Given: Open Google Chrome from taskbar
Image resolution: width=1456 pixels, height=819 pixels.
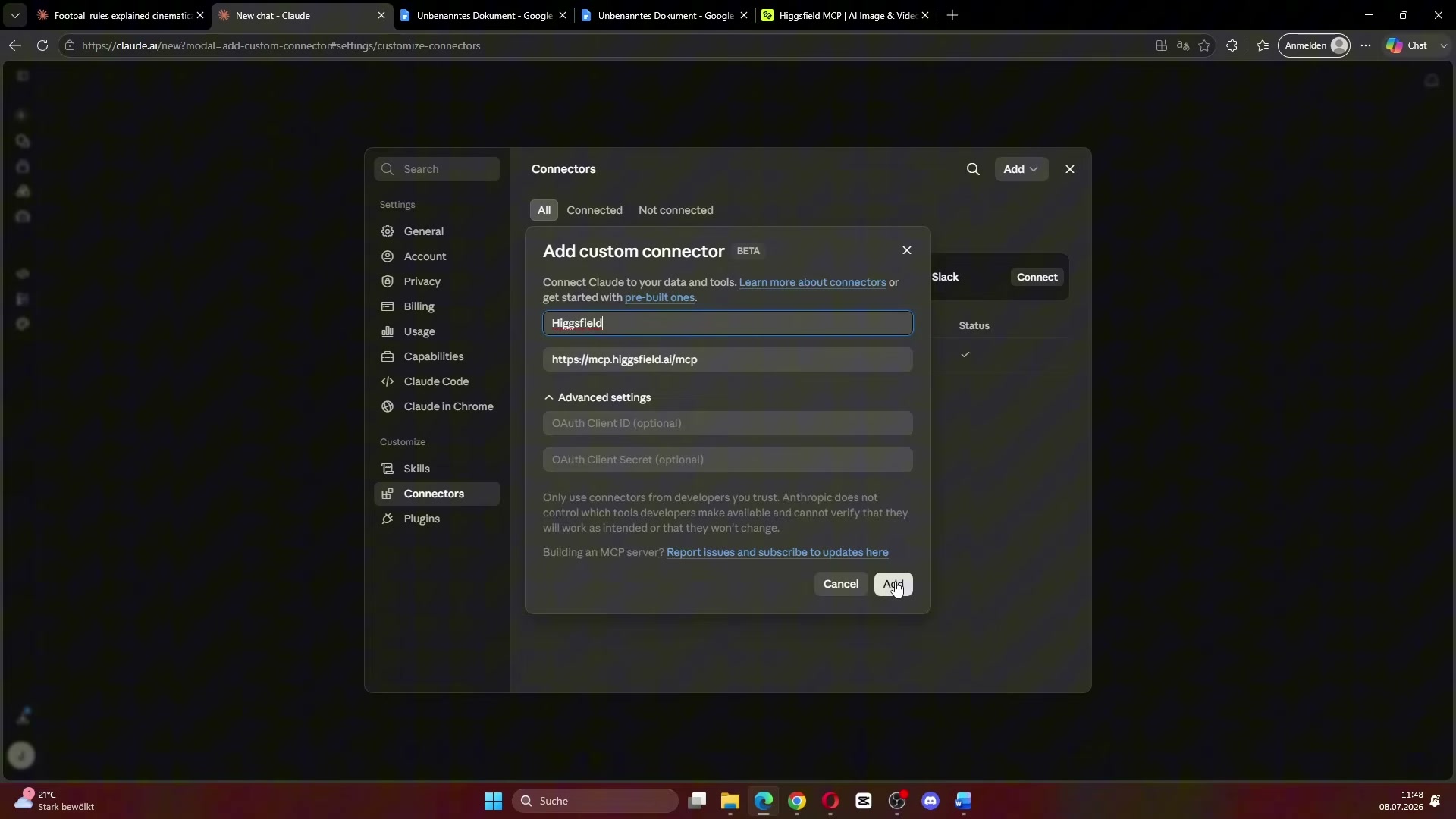Looking at the screenshot, I should point(797,801).
